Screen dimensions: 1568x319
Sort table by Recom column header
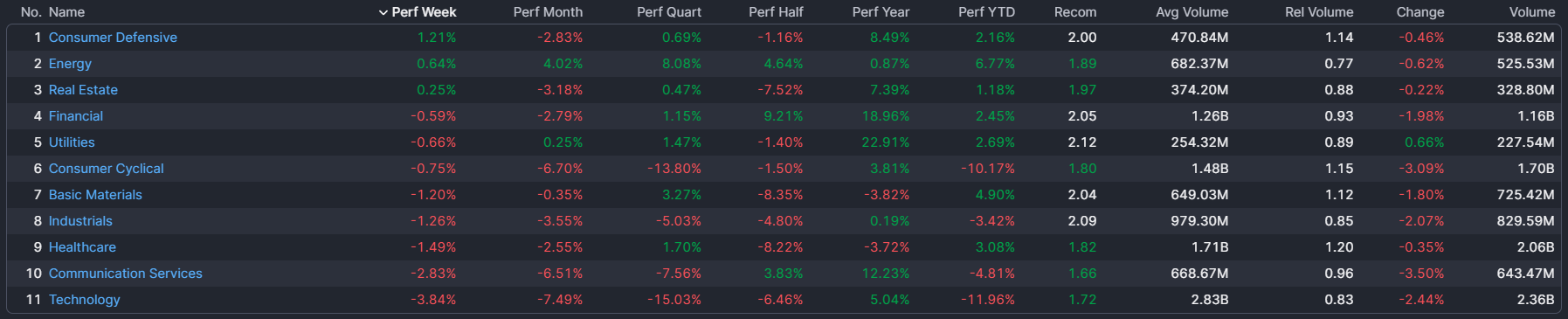[1075, 12]
